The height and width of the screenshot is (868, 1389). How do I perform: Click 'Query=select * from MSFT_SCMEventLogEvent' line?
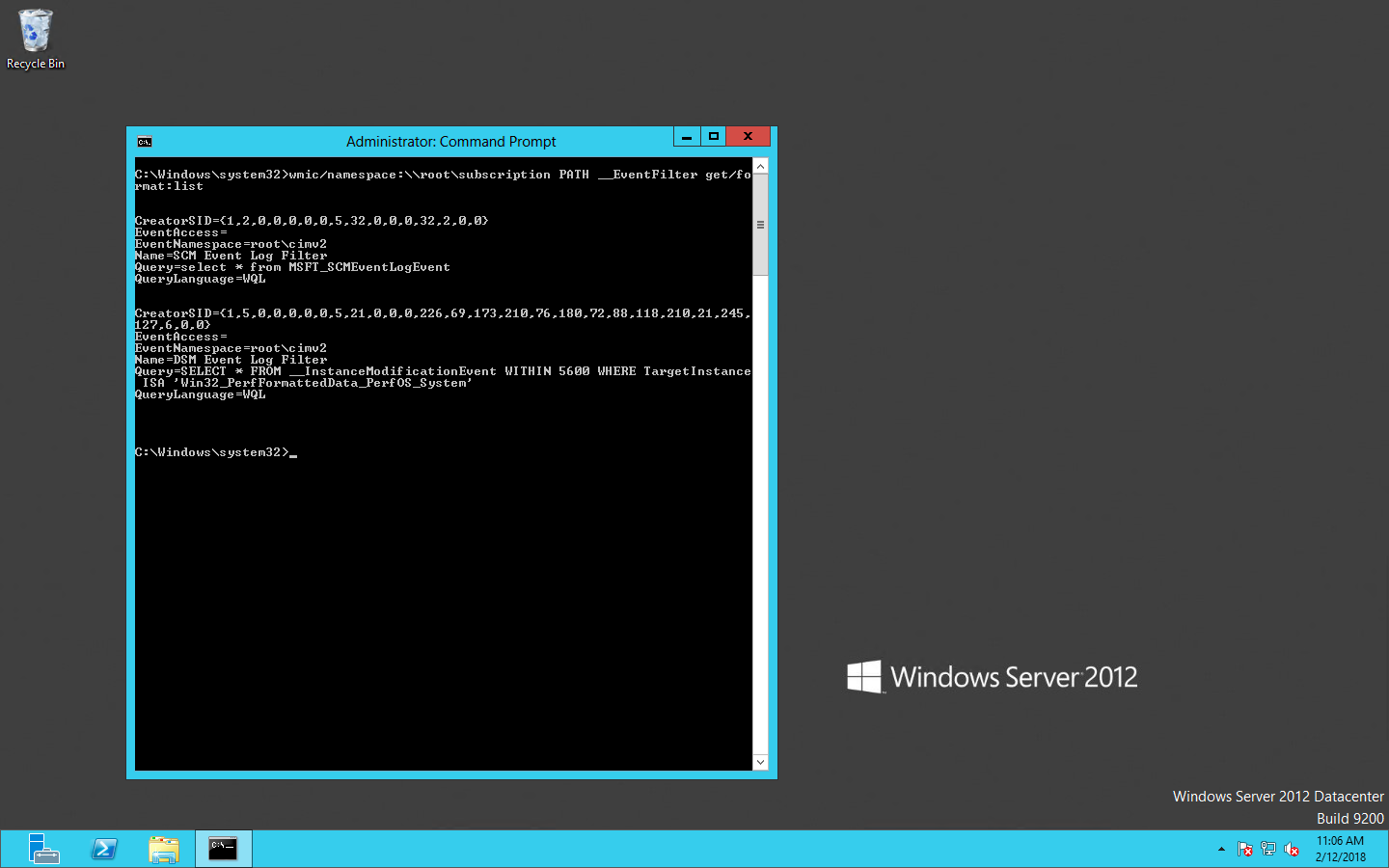pos(292,267)
